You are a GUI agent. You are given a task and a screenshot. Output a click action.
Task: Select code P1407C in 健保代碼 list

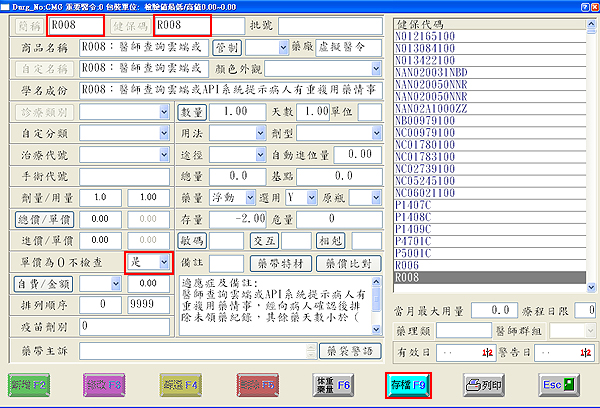coord(412,216)
